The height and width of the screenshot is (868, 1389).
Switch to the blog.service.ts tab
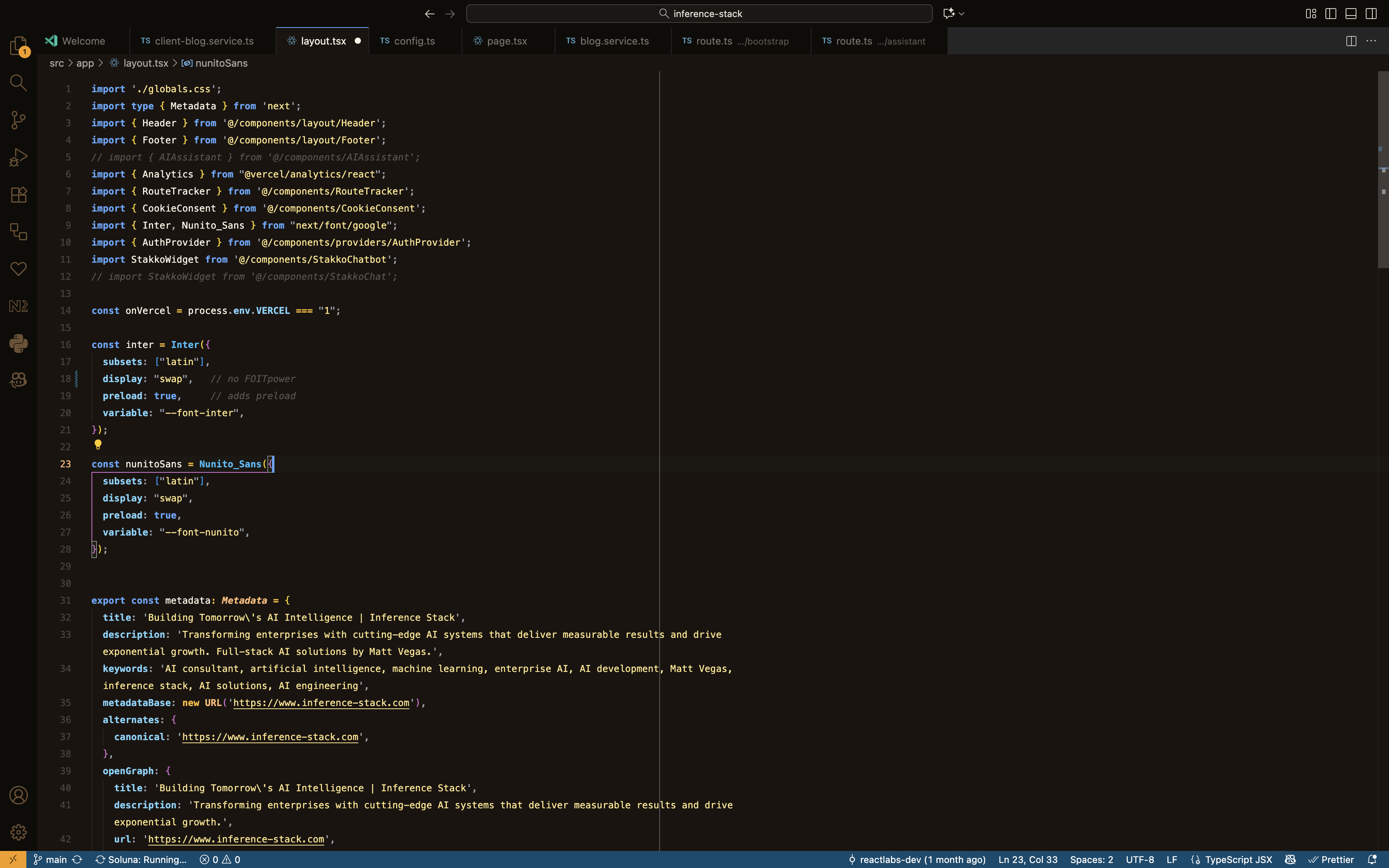click(x=614, y=41)
